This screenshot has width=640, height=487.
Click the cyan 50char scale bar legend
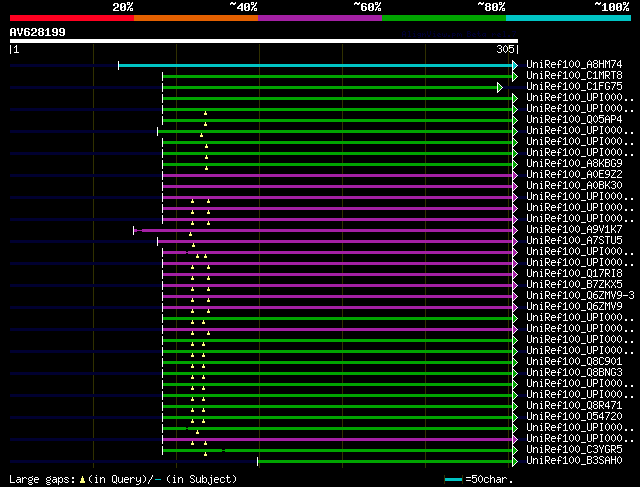(454, 479)
